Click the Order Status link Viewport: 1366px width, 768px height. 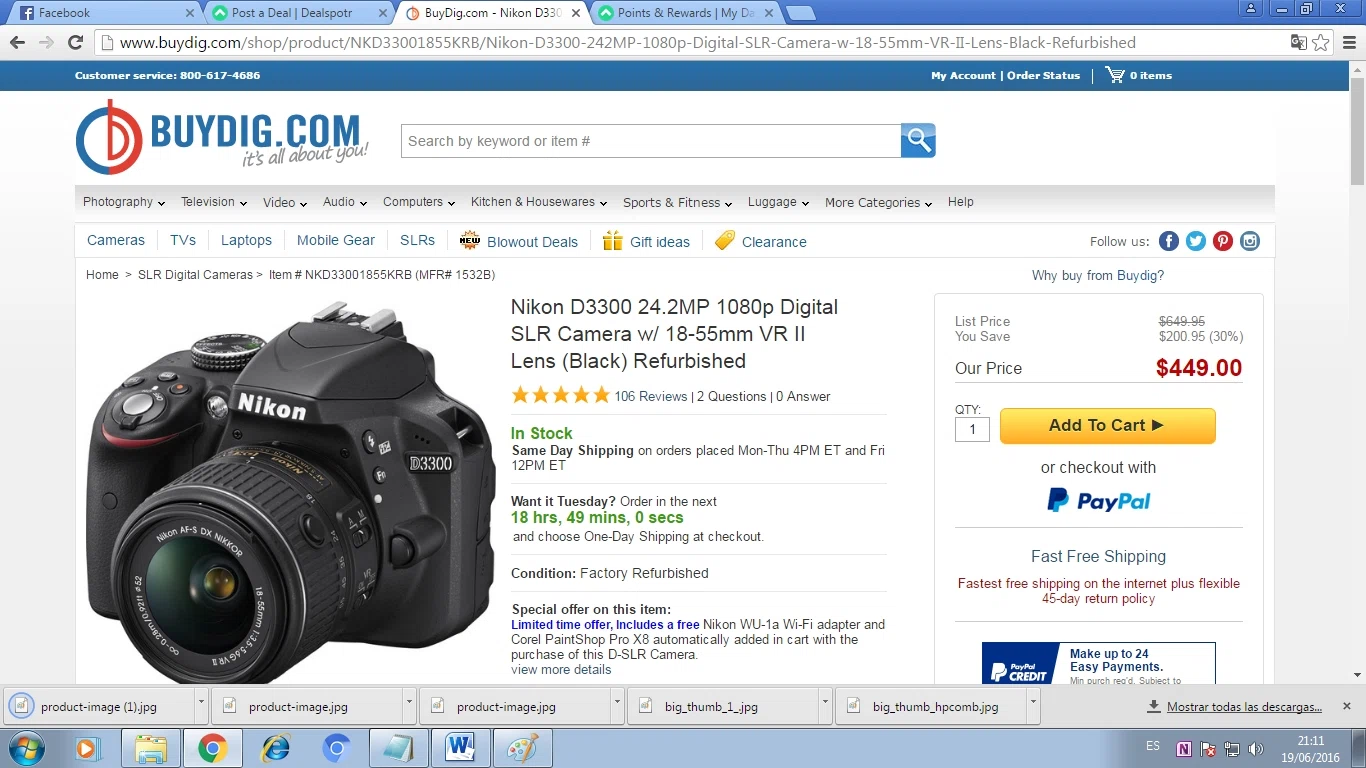(x=1043, y=75)
